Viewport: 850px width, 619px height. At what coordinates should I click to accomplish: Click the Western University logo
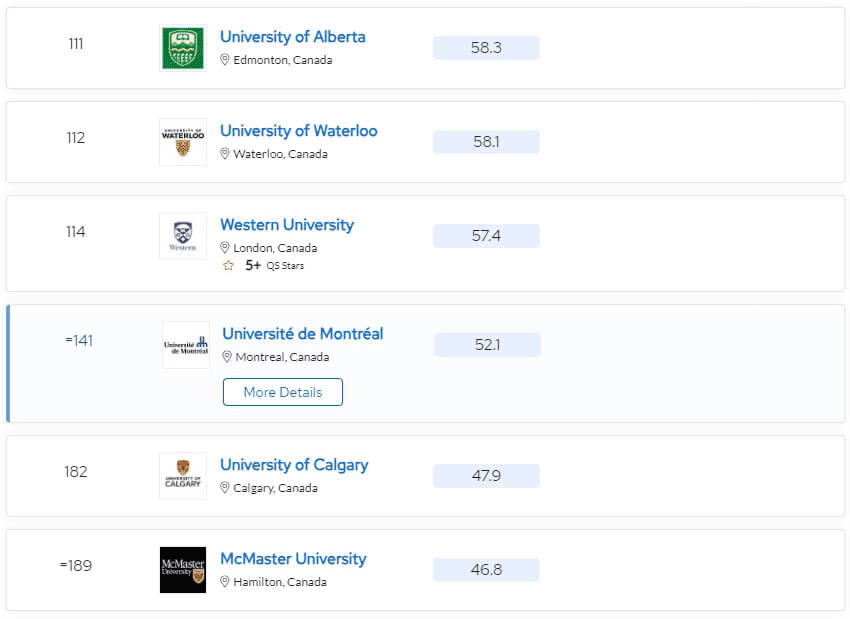coord(183,236)
